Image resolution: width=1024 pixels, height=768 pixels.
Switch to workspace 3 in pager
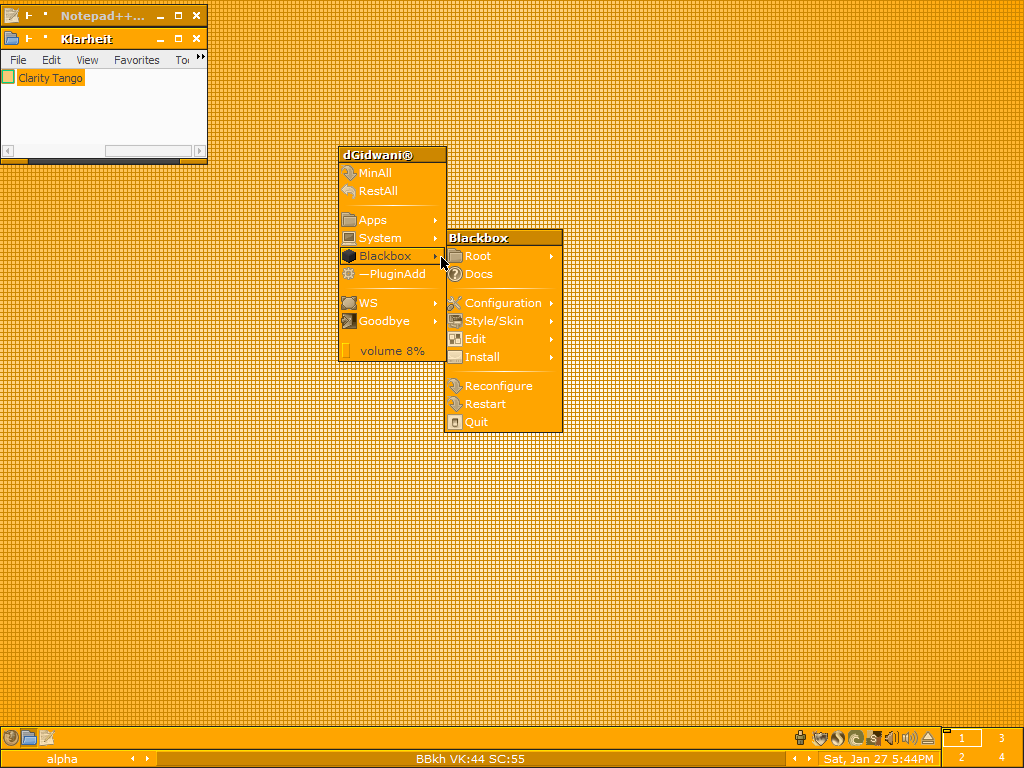click(x=1002, y=739)
